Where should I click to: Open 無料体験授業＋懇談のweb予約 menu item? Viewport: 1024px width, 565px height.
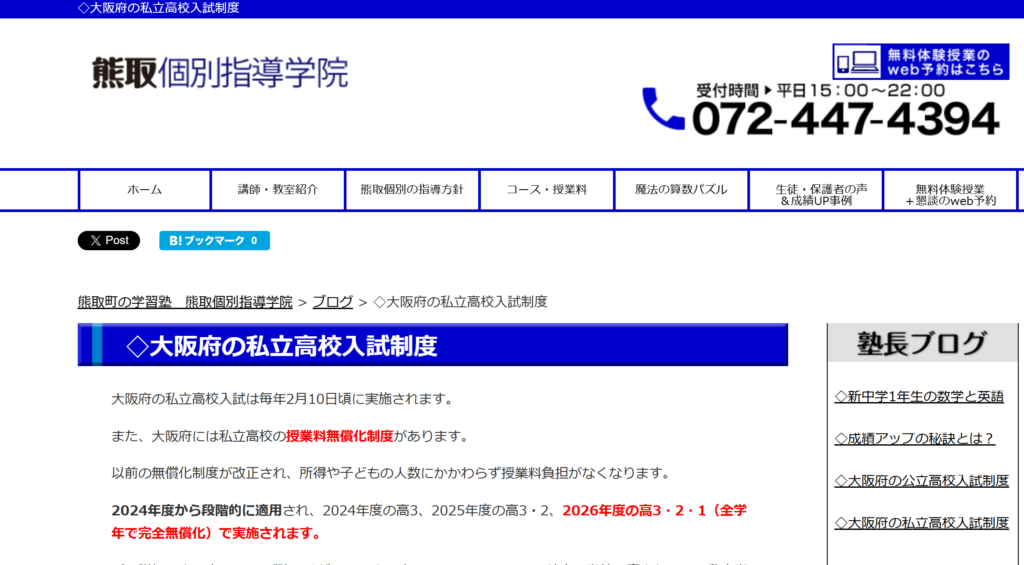tap(950, 190)
